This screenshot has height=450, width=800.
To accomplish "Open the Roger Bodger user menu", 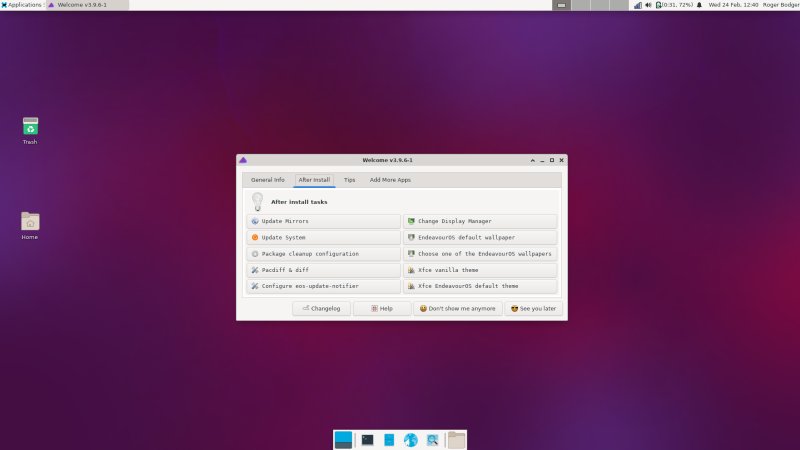I will pos(781,5).
